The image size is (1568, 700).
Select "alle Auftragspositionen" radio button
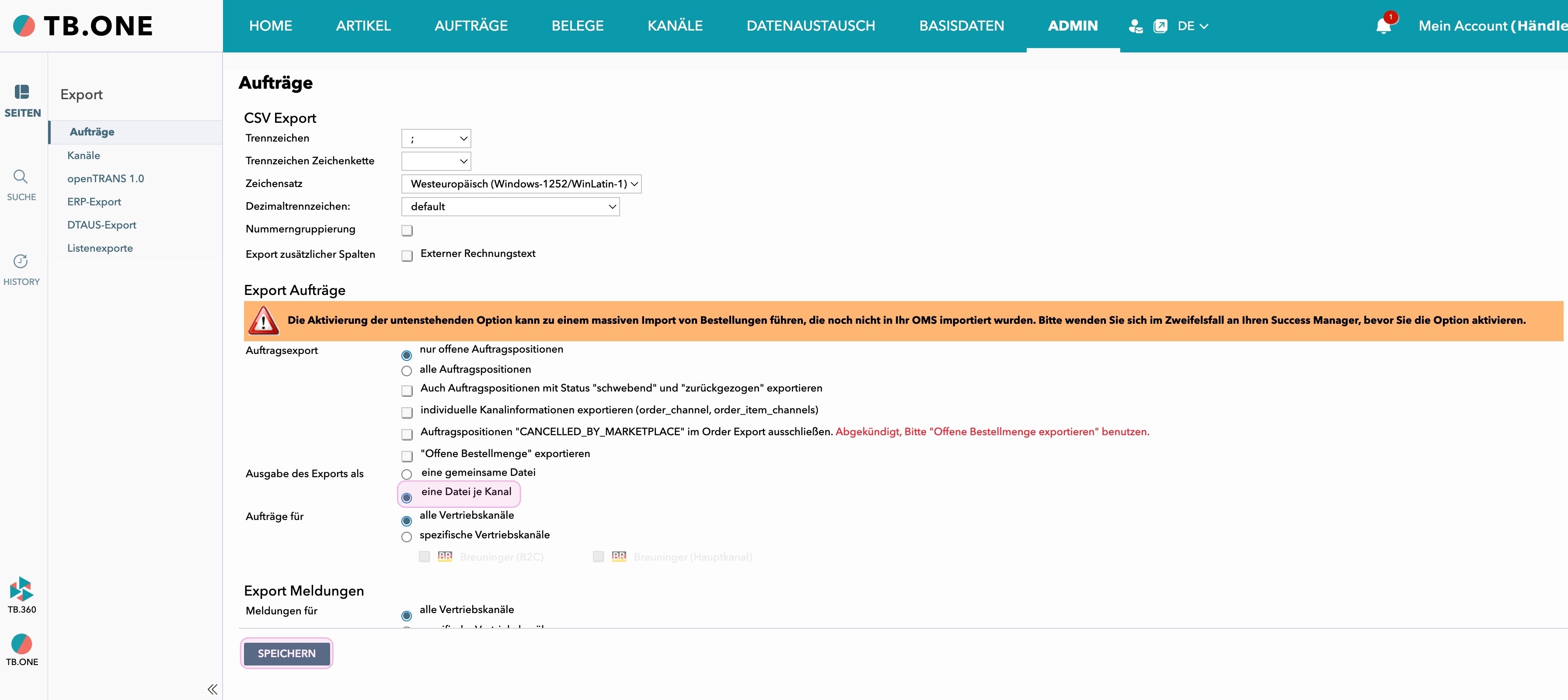click(407, 371)
